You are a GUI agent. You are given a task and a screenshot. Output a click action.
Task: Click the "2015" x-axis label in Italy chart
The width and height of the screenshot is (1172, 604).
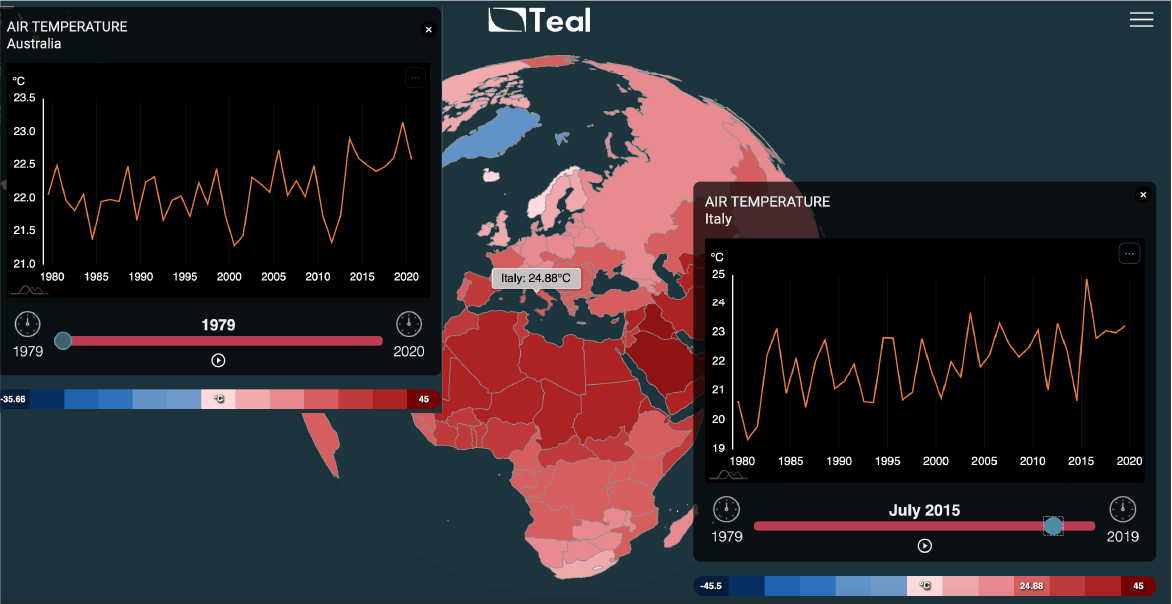coord(1080,460)
